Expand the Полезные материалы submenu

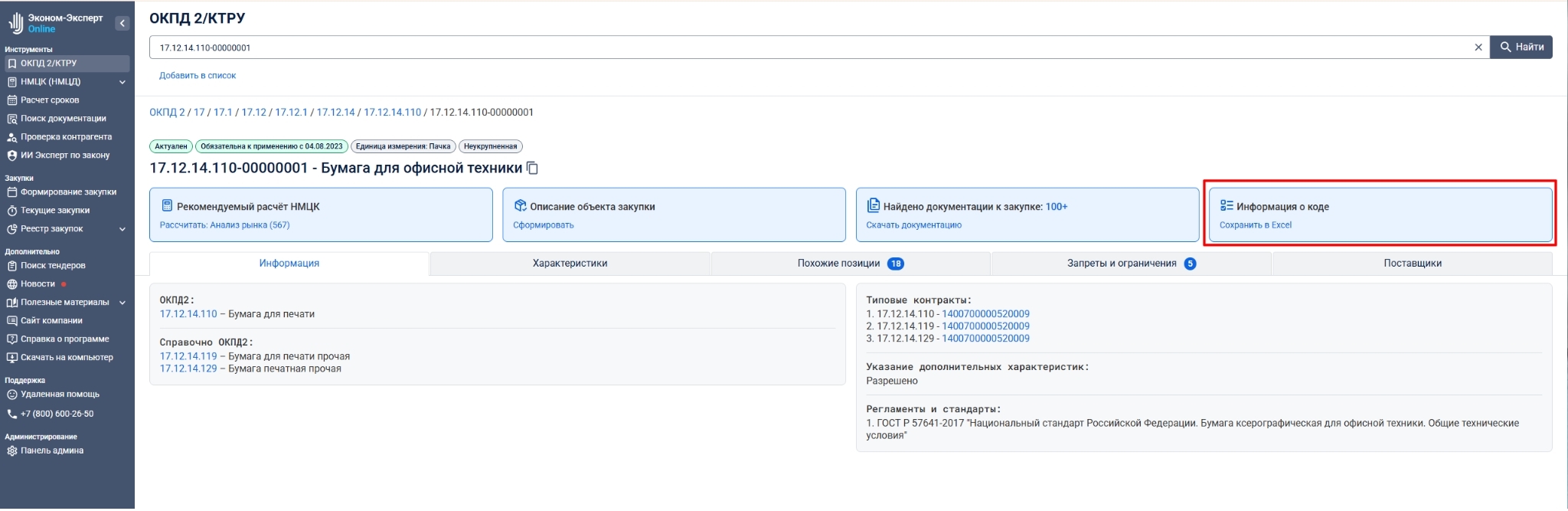[x=122, y=303]
